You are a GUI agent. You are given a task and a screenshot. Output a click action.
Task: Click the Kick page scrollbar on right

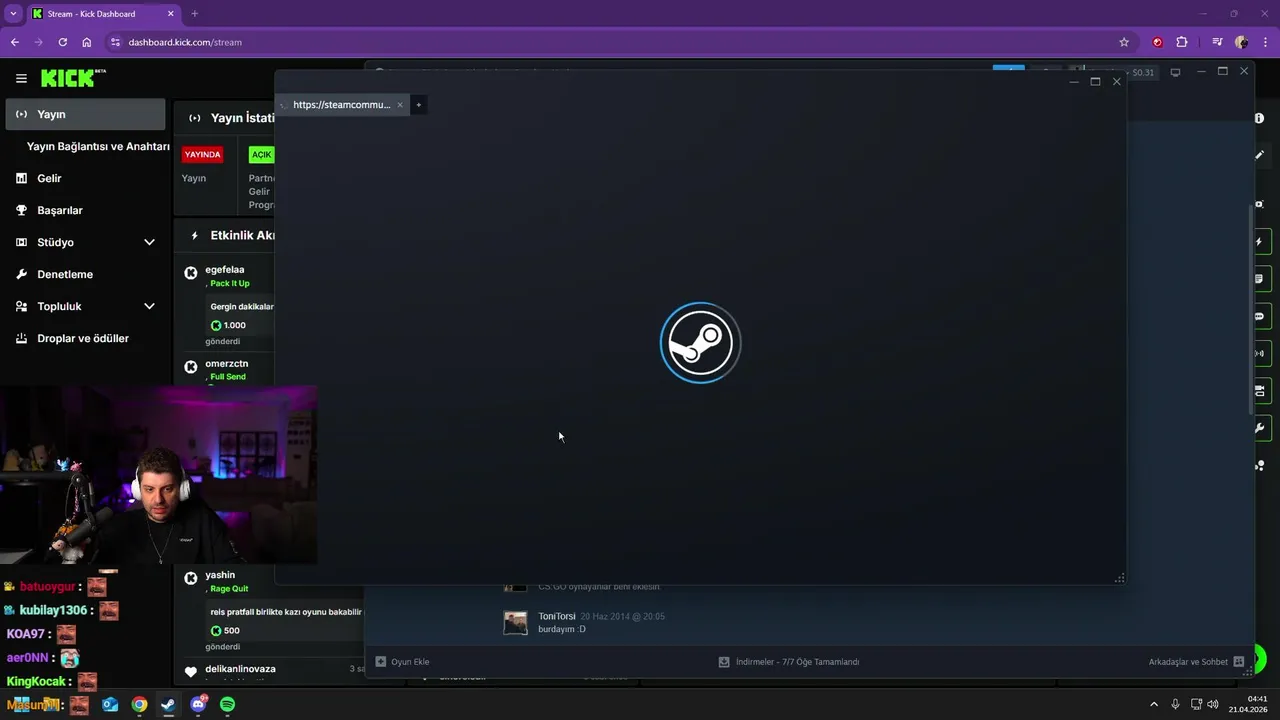1251,308
